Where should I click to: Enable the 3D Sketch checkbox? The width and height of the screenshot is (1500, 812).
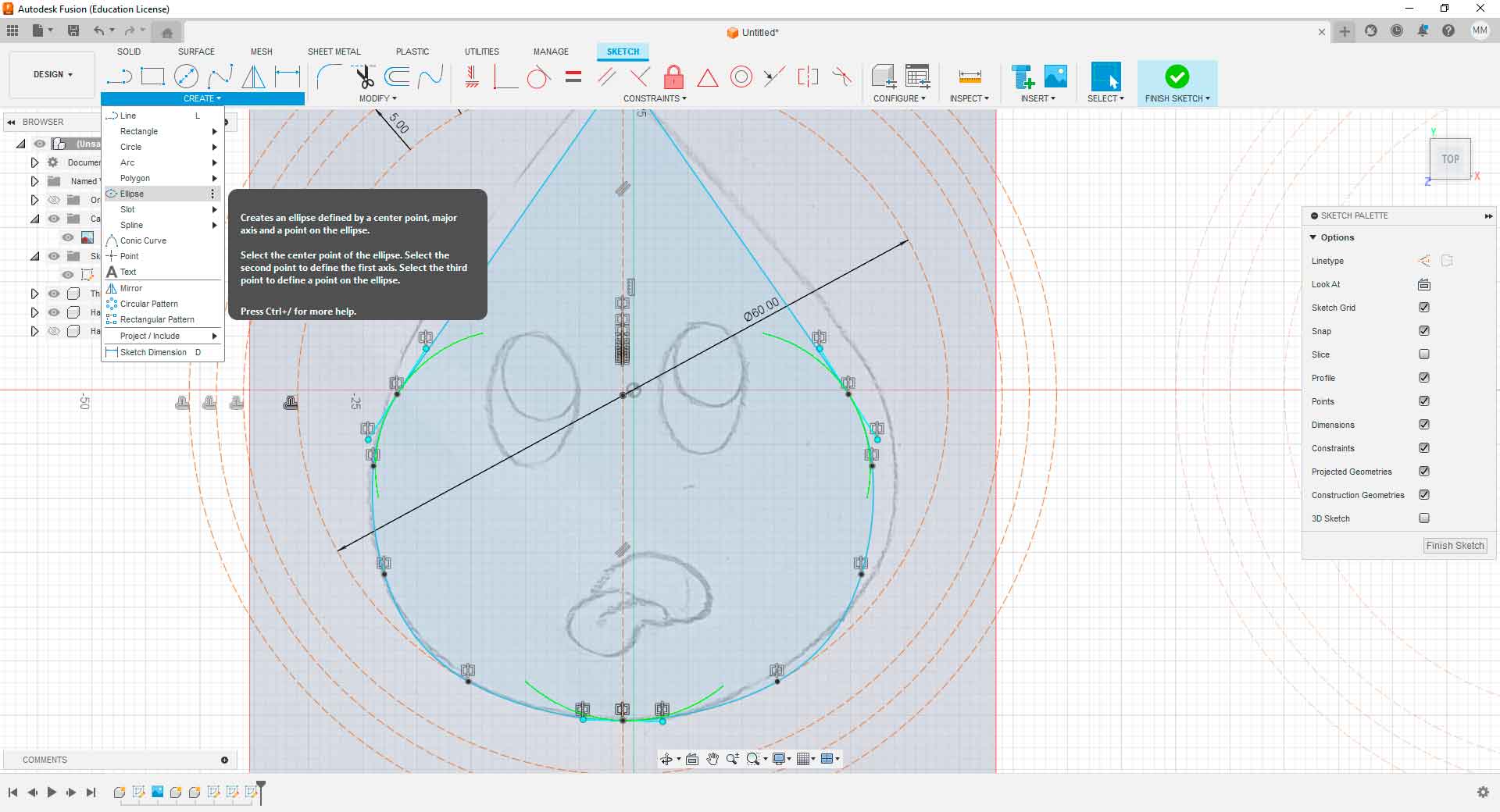[1424, 518]
